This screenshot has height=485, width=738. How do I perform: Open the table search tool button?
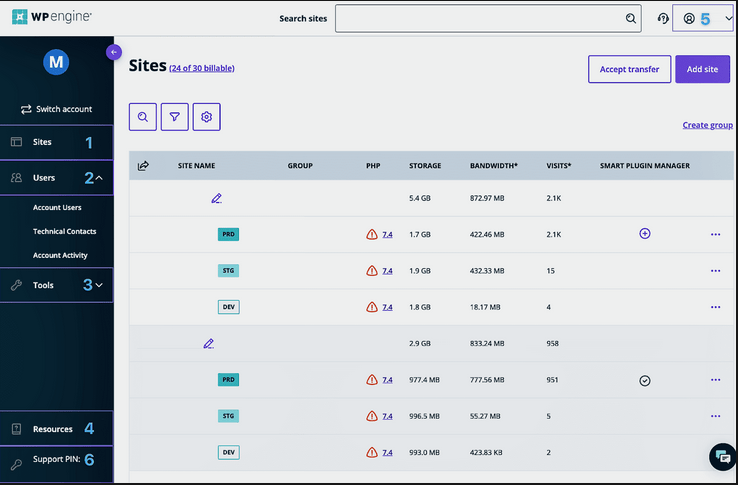143,117
